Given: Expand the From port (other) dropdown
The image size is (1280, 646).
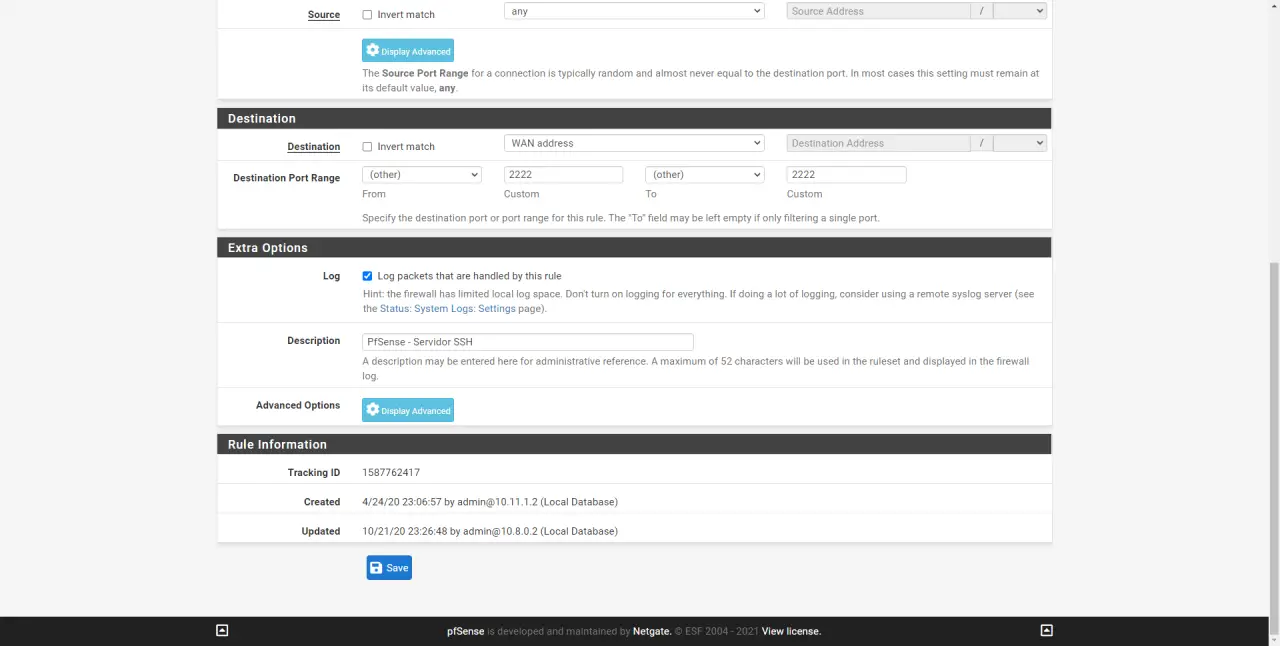Looking at the screenshot, I should pyautogui.click(x=421, y=175).
